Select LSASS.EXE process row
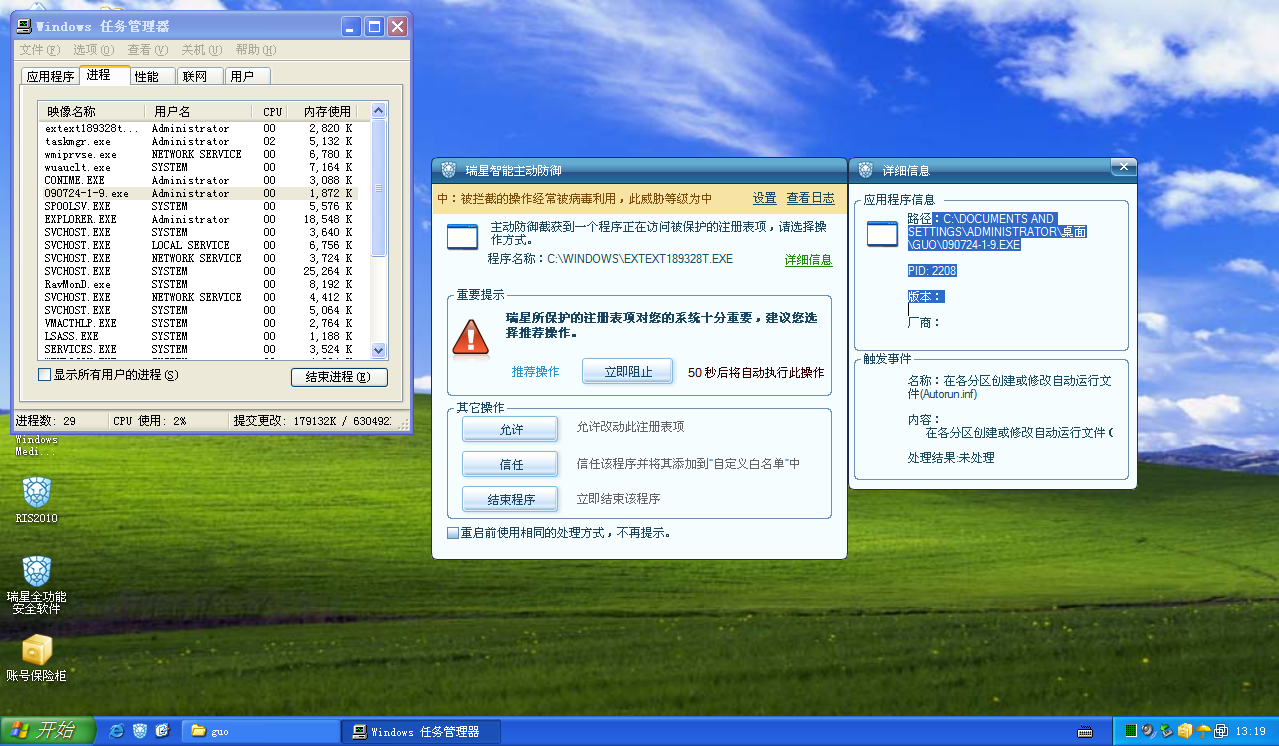 point(198,336)
